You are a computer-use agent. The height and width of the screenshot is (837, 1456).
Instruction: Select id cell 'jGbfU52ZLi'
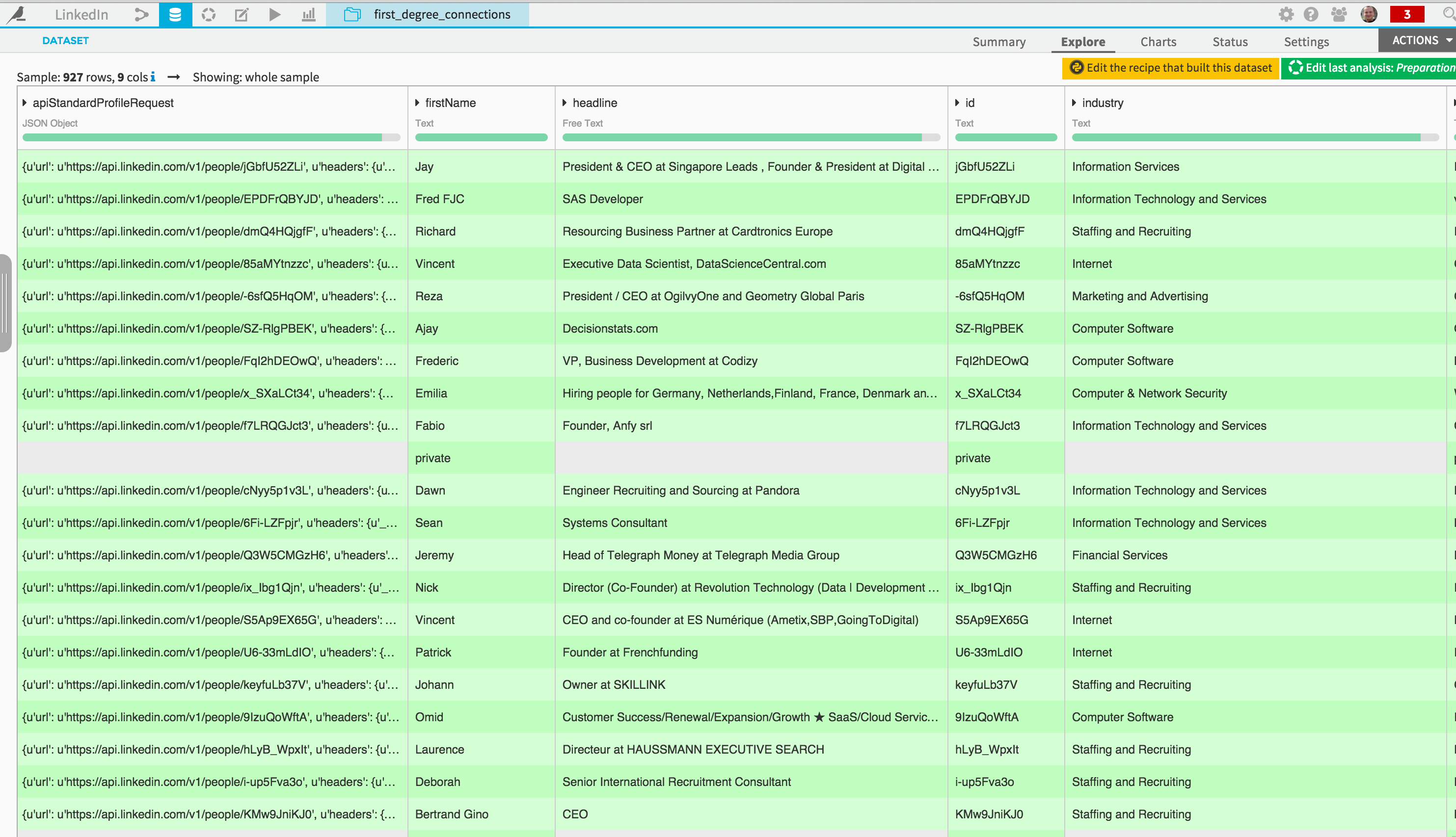coord(1006,167)
